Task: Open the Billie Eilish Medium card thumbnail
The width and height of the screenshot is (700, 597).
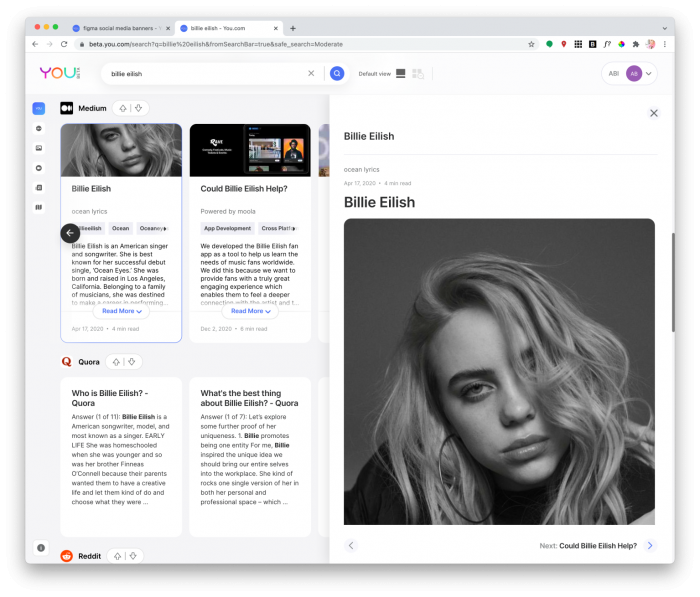Action: coord(121,150)
